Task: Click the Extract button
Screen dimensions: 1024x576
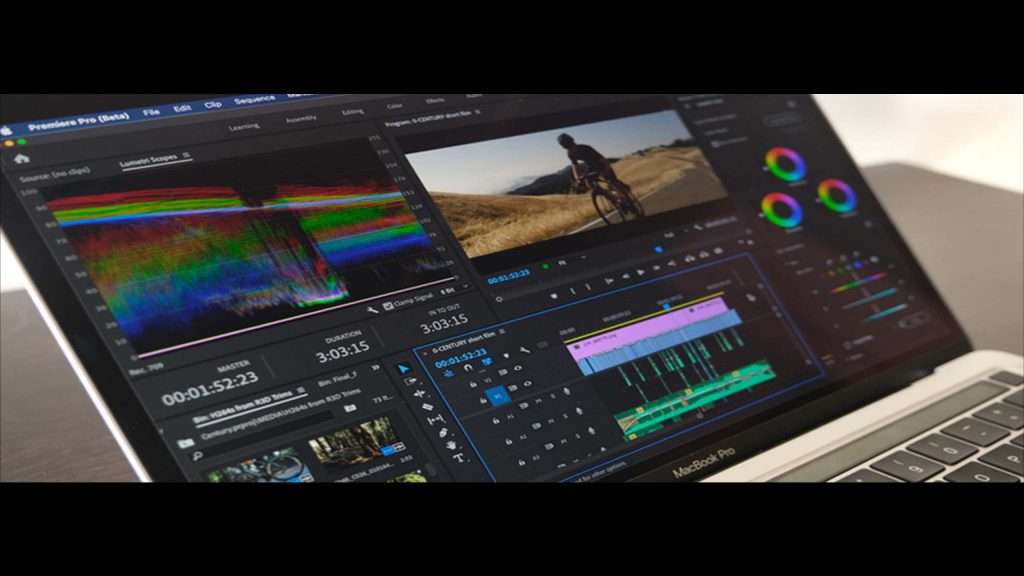Action: (x=704, y=254)
